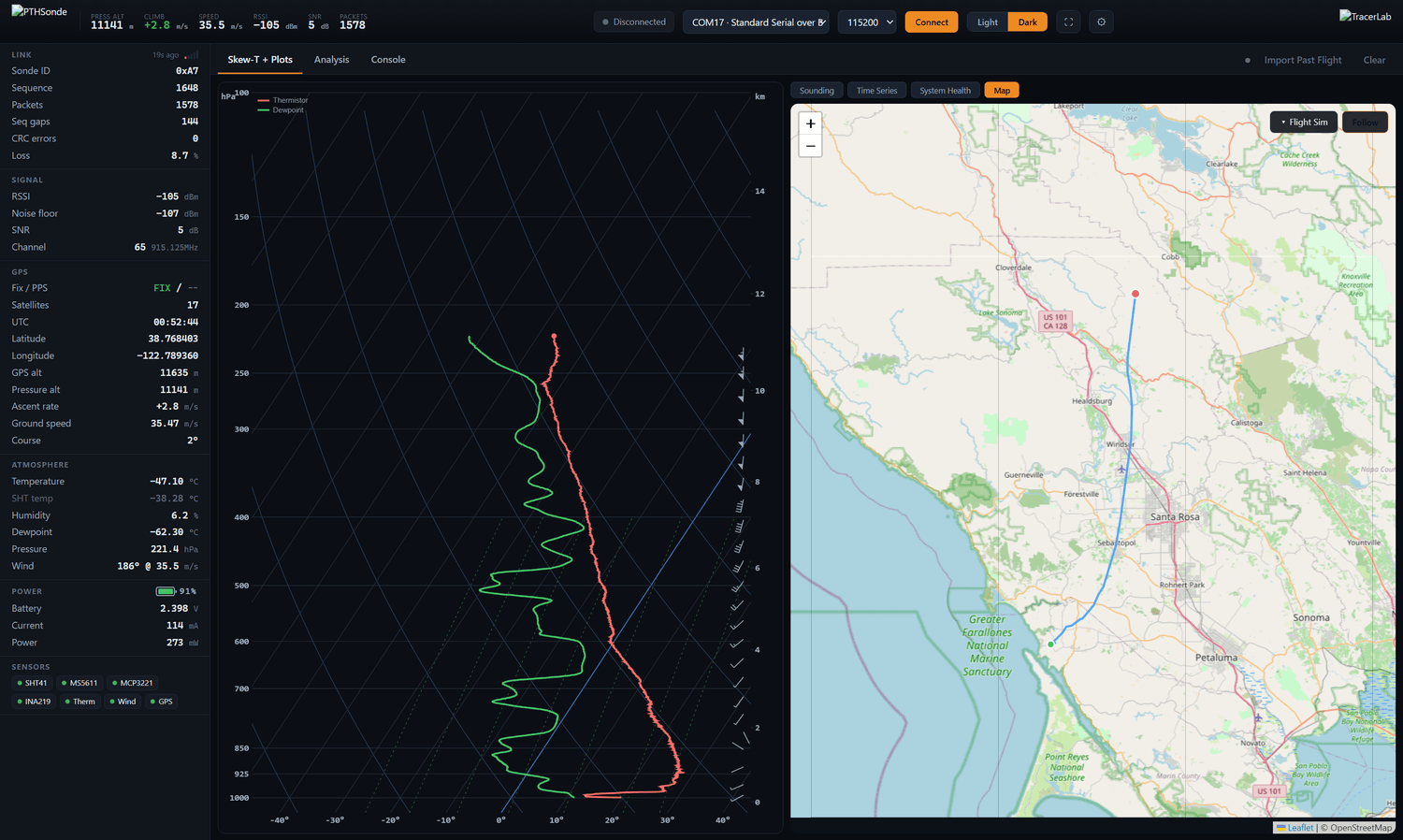
Task: Click the battery level icon
Action: (x=166, y=591)
